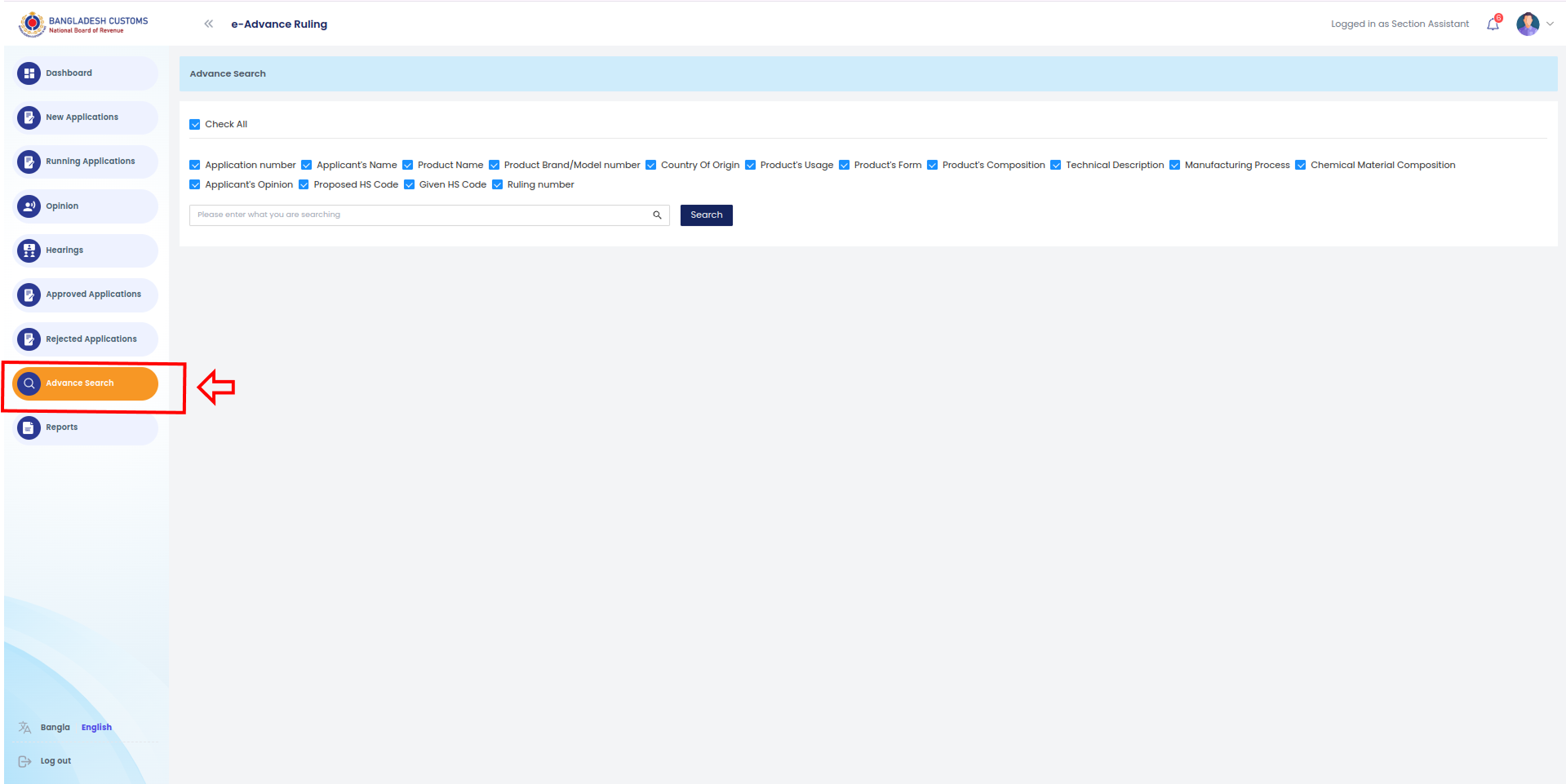Focus the search text input field

tap(429, 215)
